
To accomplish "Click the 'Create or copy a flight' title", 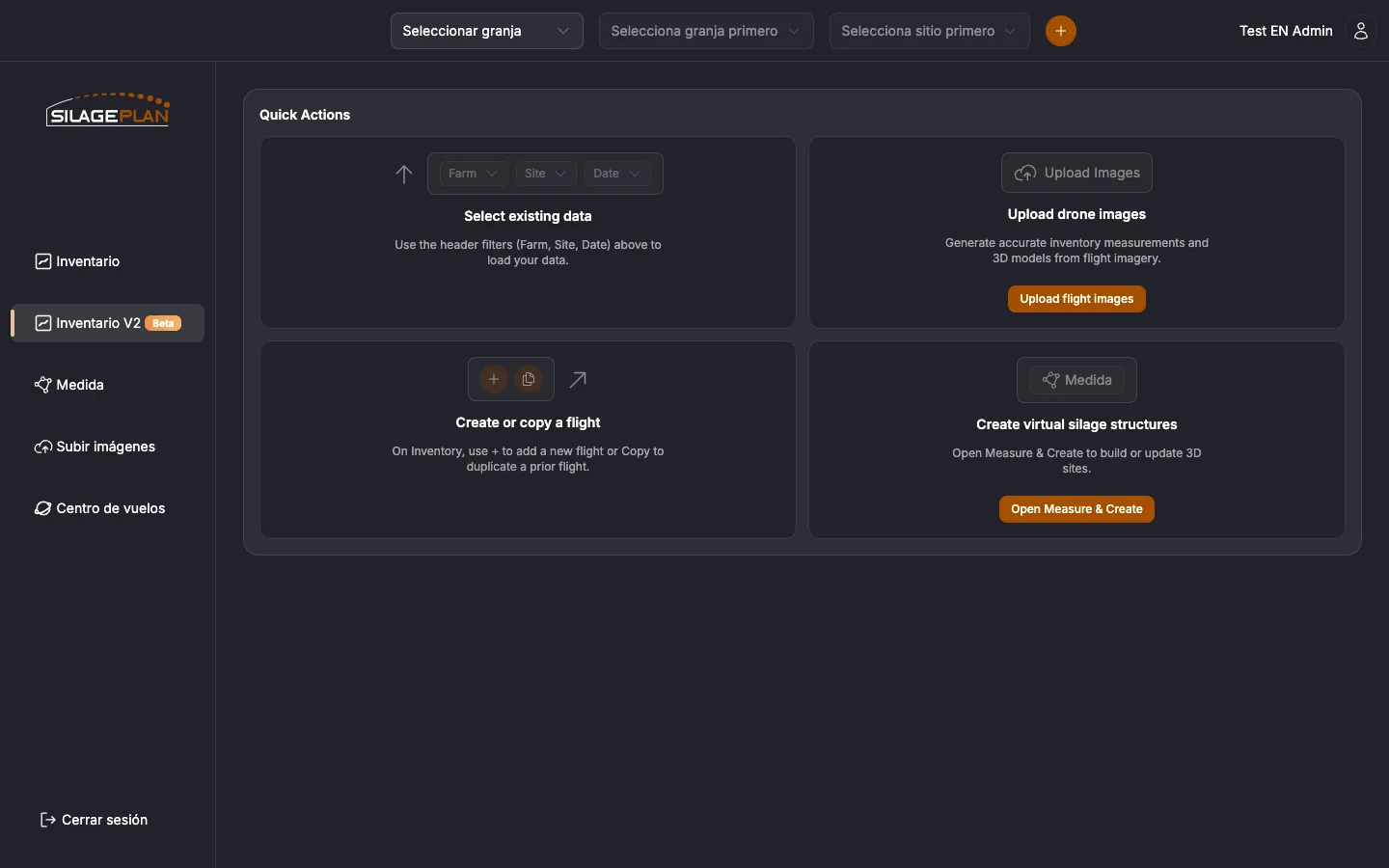I will coord(528,422).
